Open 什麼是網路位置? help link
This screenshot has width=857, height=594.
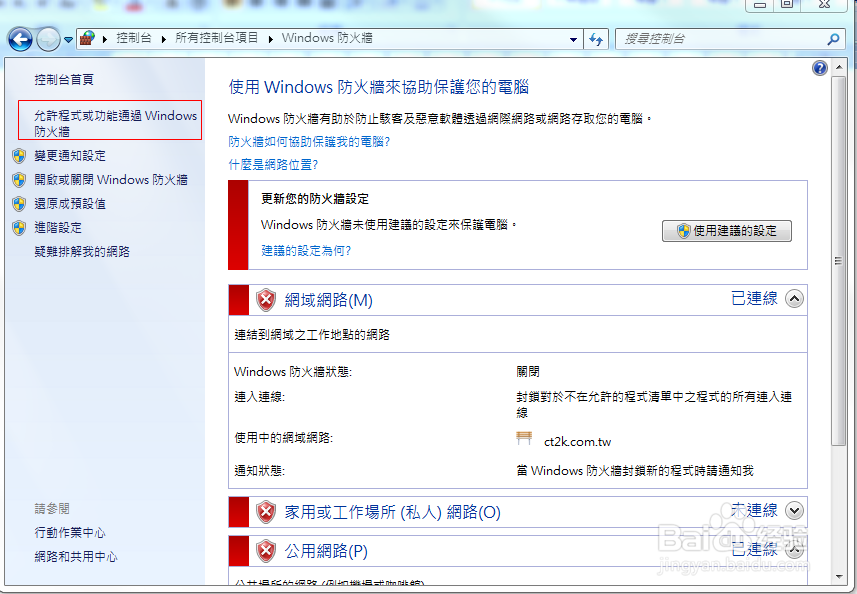pyautogui.click(x=273, y=165)
